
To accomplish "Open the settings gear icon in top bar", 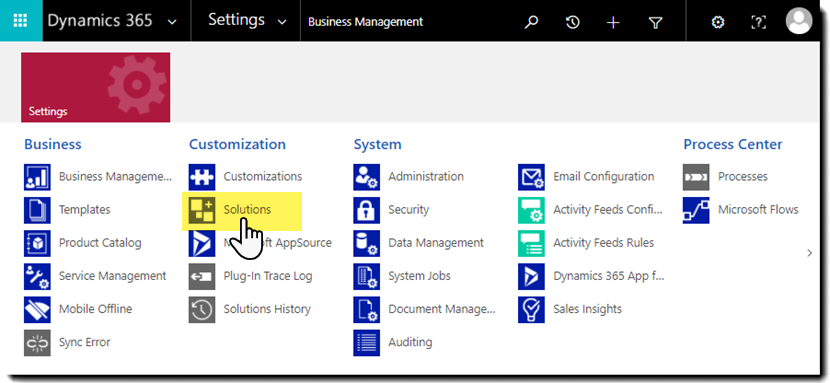I will pos(718,22).
